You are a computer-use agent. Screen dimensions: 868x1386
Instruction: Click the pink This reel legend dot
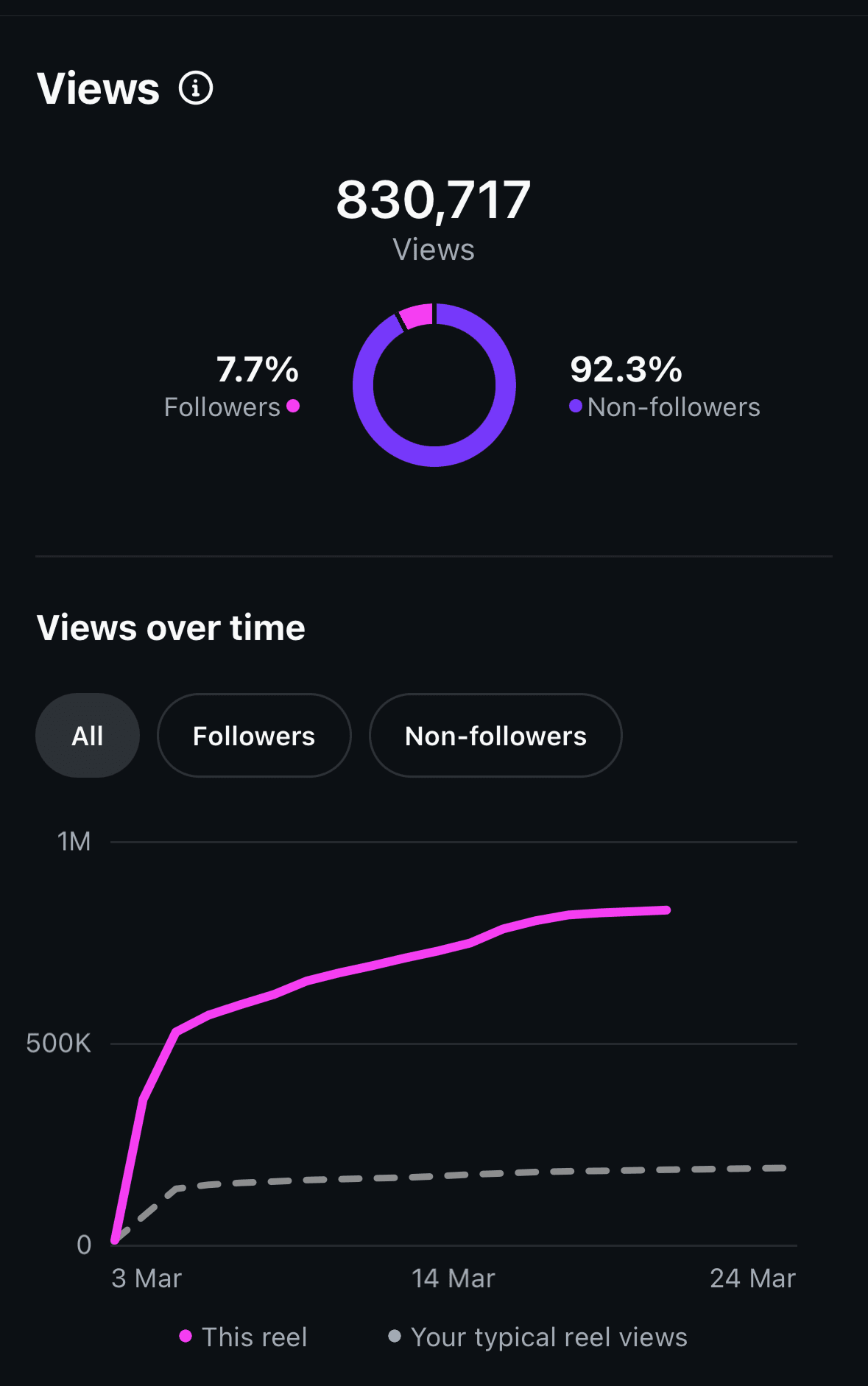click(186, 1336)
